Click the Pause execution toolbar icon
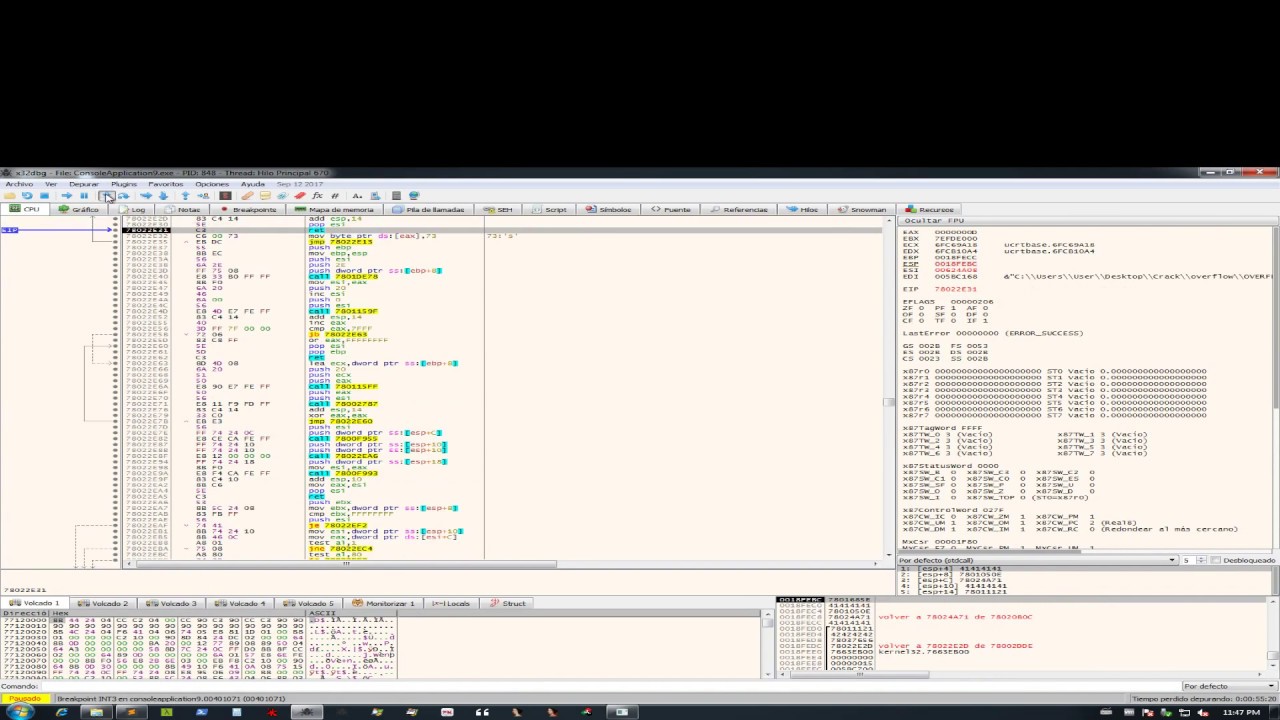 84,196
